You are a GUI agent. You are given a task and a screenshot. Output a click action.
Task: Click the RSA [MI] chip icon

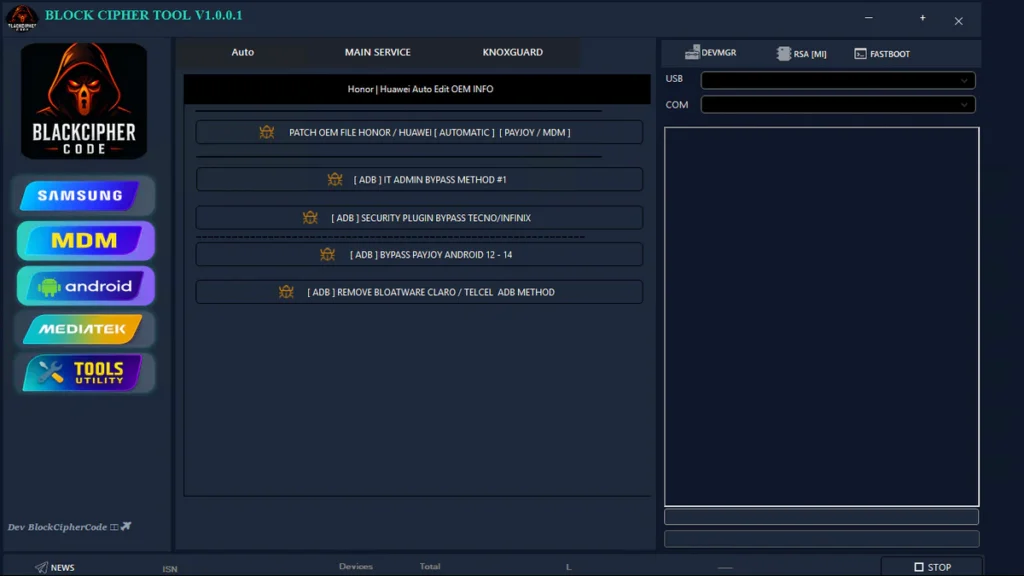(784, 54)
